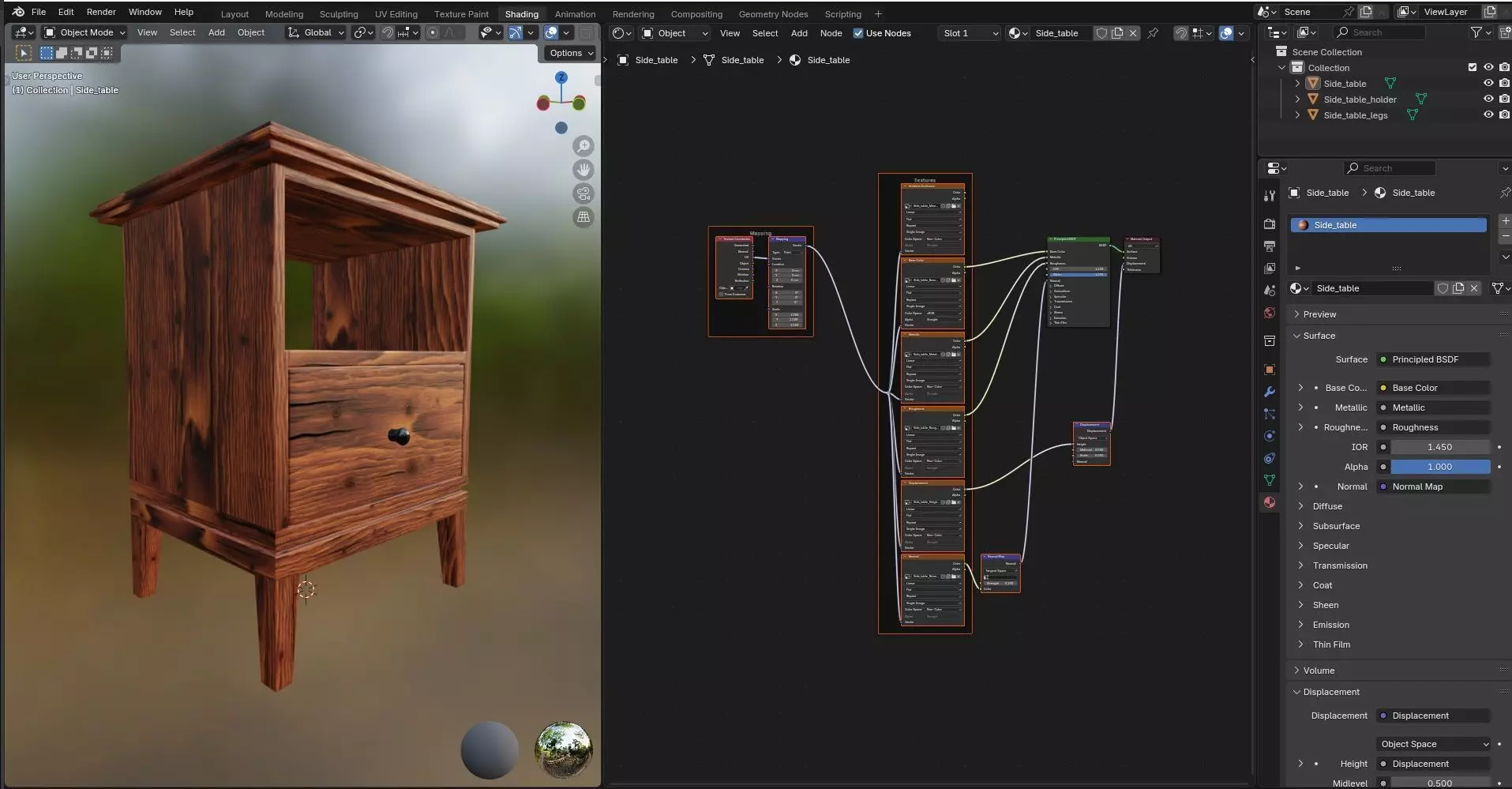Screen dimensions: 1512x789
Task: Open the Modifiers wrench properties tab
Action: pyautogui.click(x=1270, y=392)
